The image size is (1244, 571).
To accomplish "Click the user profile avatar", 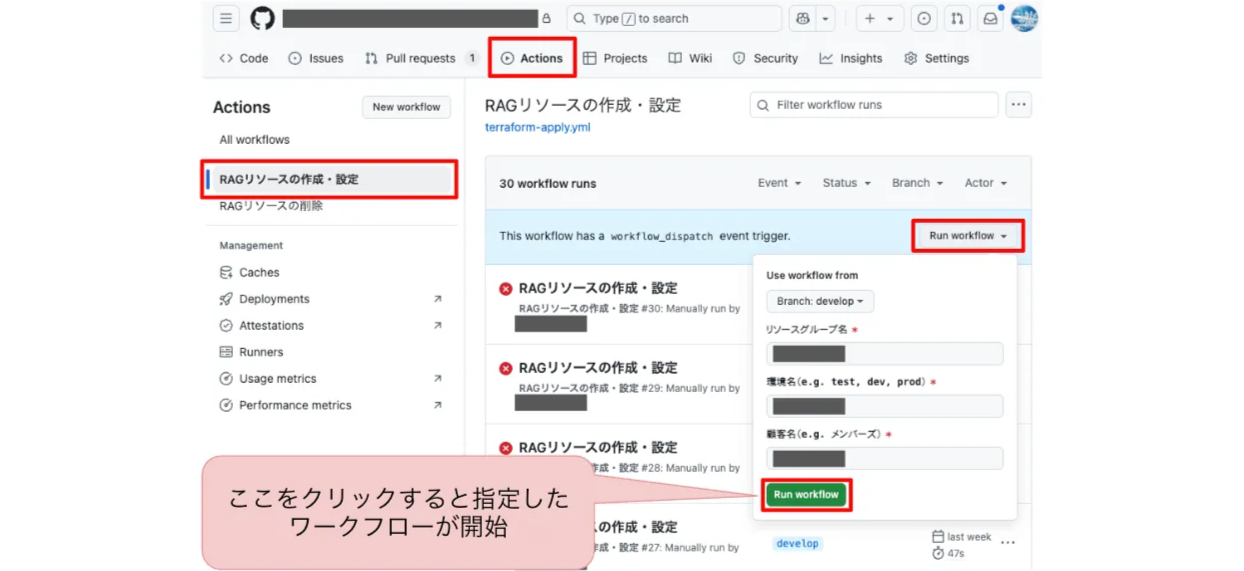I will 1024,18.
